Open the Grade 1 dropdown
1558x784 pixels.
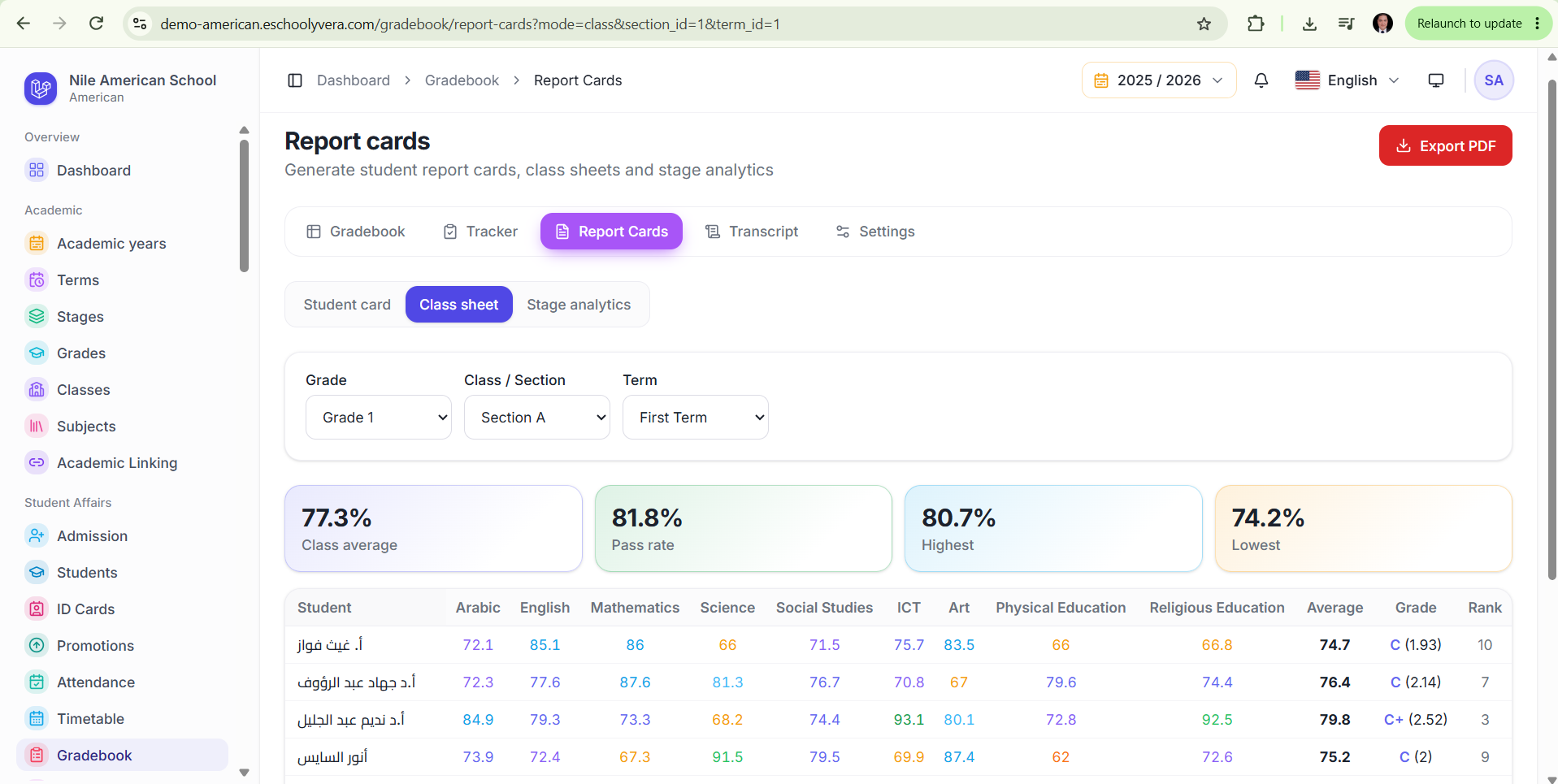click(379, 418)
